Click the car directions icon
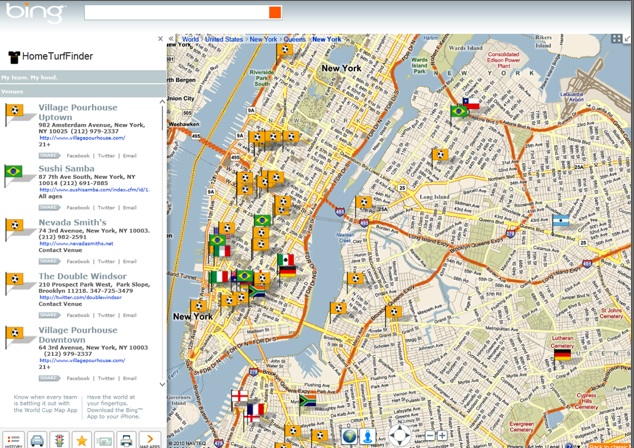634x448 pixels. coord(37,440)
